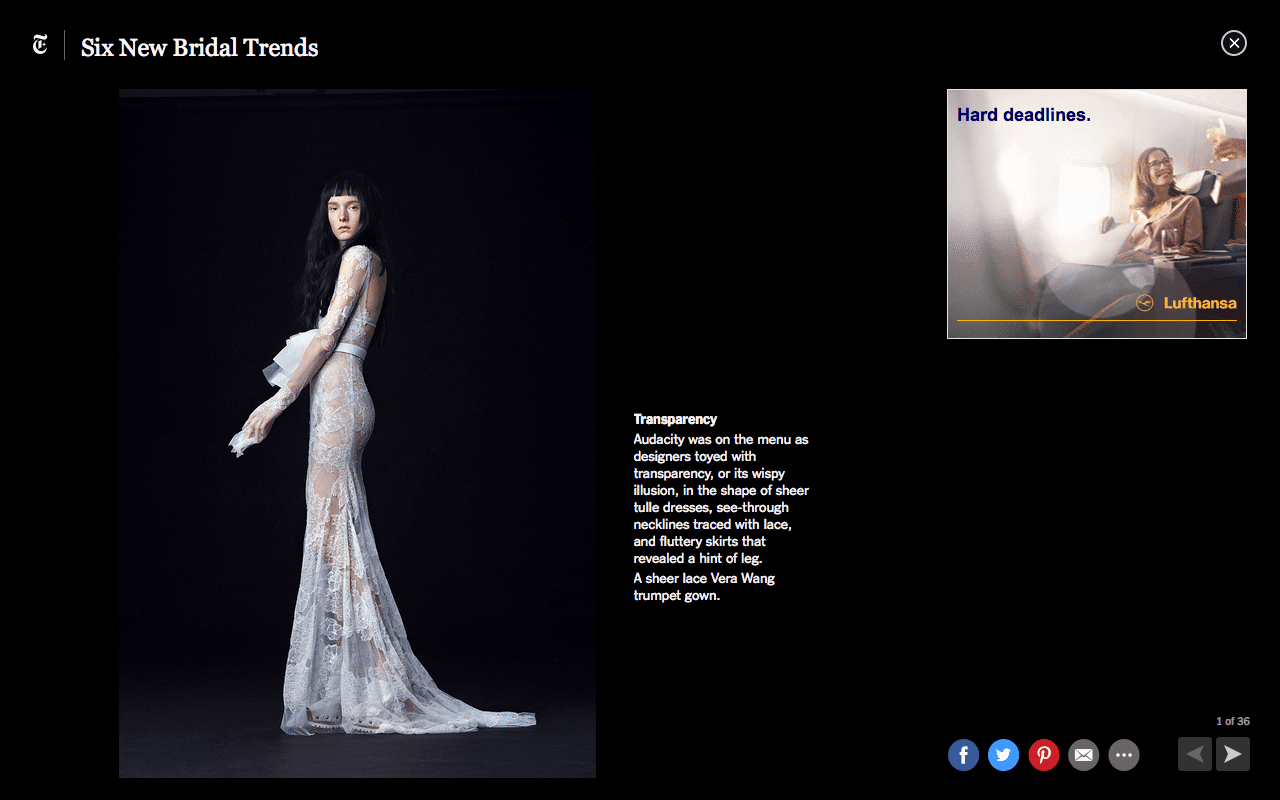Share the slideshow on Twitter
The image size is (1280, 800).
[x=1003, y=755]
